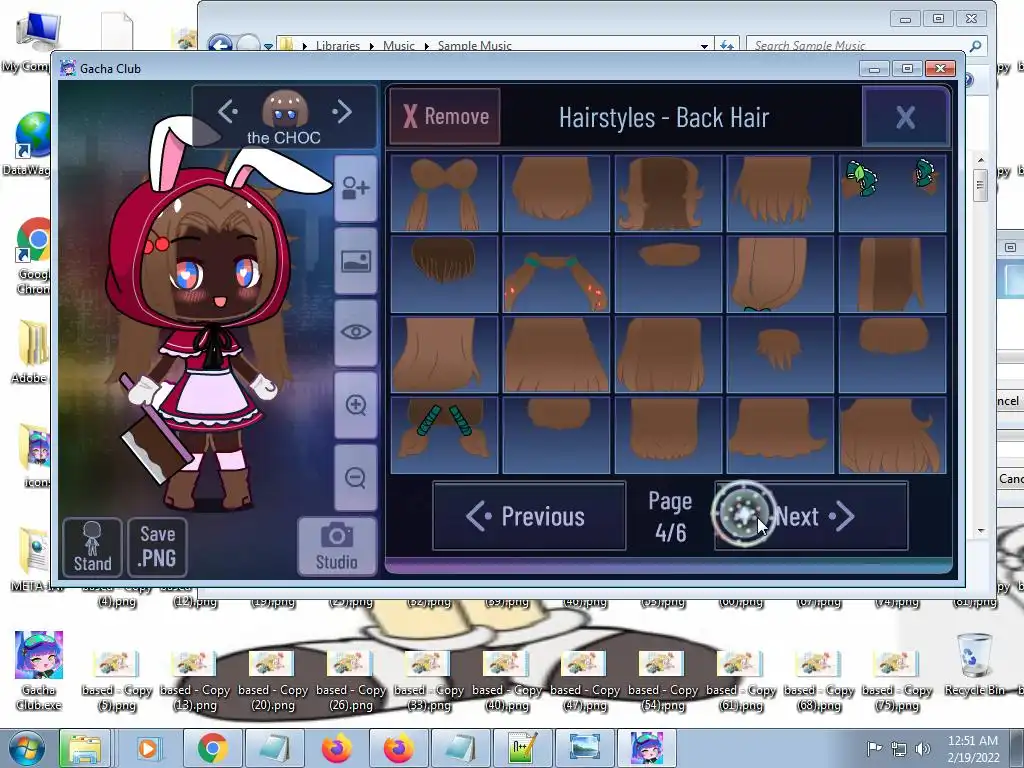Switch to next character with right arrow
Image resolution: width=1024 pixels, height=768 pixels.
(x=342, y=111)
